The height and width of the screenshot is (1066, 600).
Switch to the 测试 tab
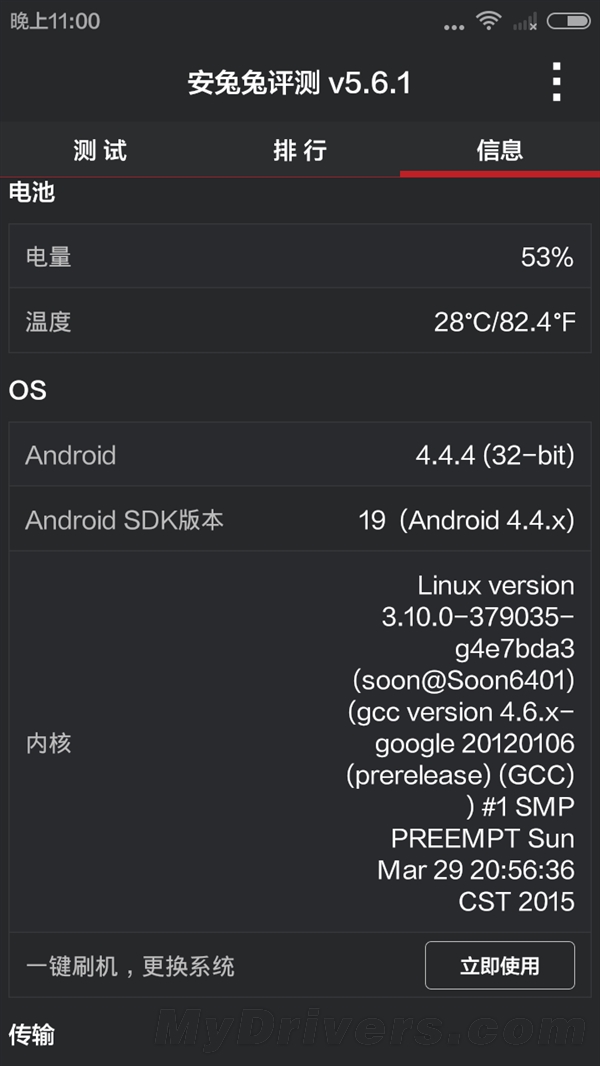(x=100, y=149)
